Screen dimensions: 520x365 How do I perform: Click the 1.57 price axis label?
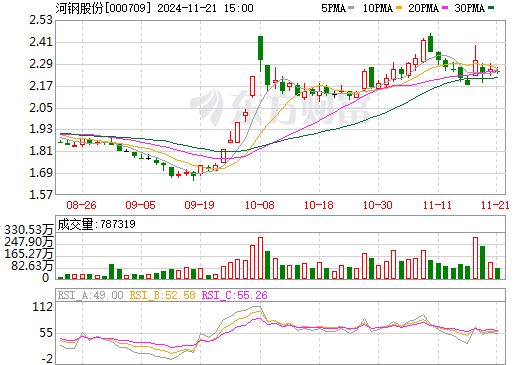[41, 194]
